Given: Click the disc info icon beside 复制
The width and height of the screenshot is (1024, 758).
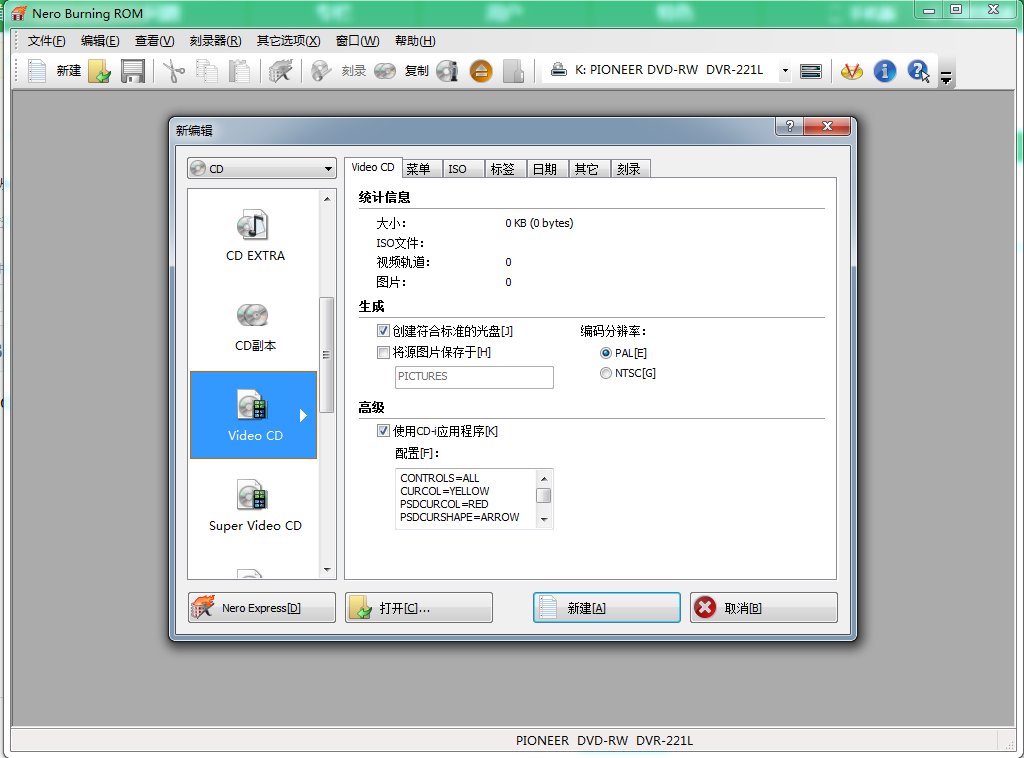Looking at the screenshot, I should coord(447,71).
